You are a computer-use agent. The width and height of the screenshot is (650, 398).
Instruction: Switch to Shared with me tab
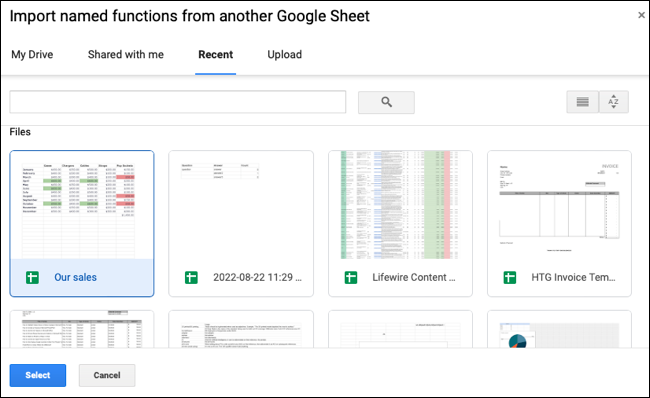point(126,55)
